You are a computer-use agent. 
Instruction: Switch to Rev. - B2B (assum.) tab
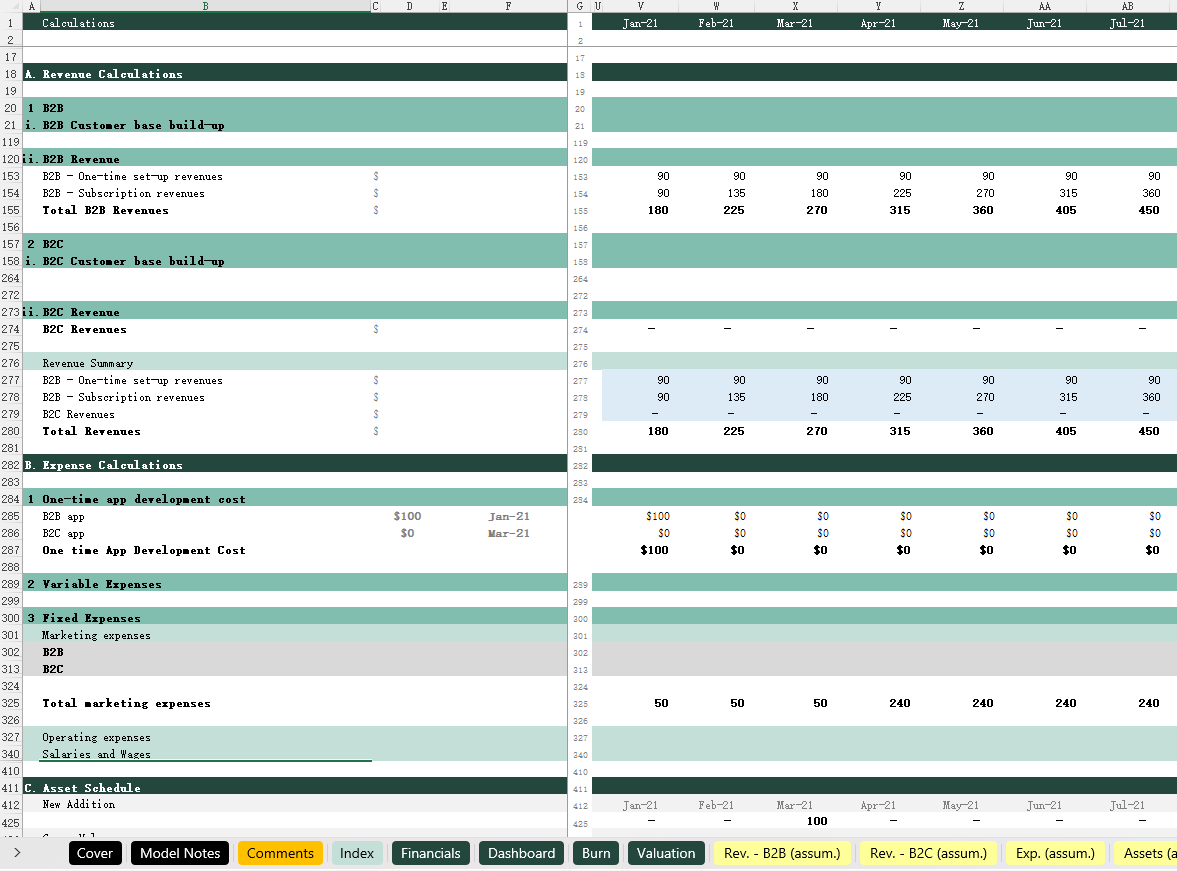782,853
